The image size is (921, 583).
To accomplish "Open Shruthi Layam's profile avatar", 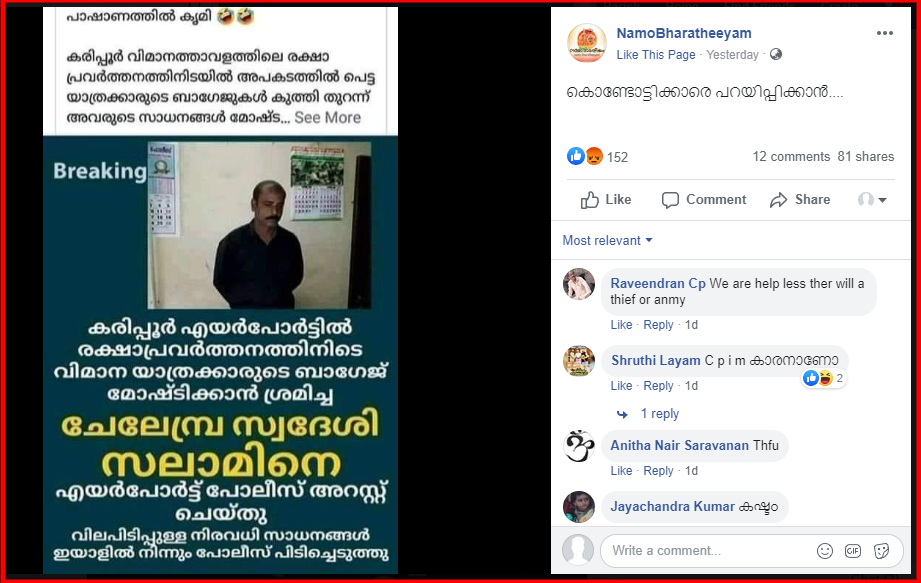I will tap(579, 361).
